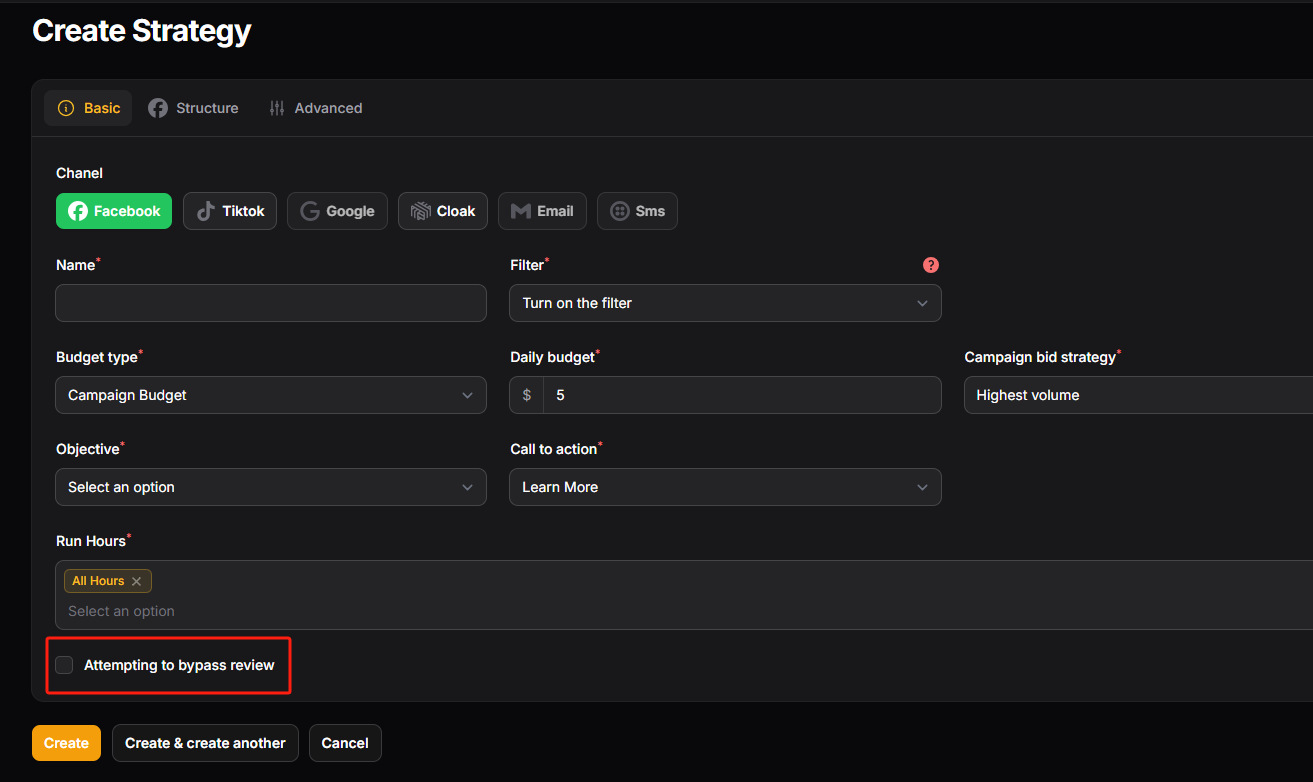The height and width of the screenshot is (782, 1313).
Task: Switch to the Advanced tab
Action: coord(316,108)
